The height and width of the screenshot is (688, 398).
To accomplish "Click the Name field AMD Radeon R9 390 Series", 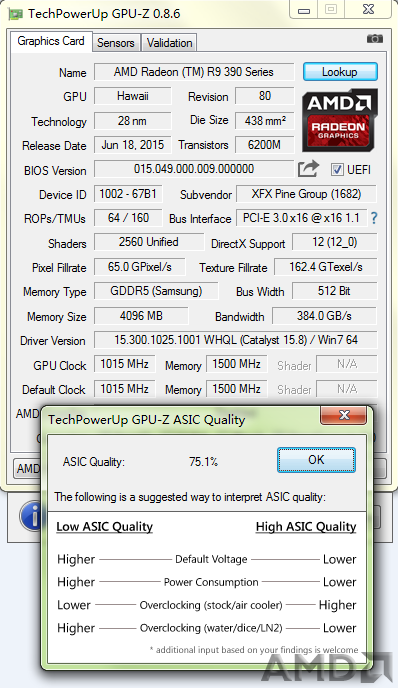I will coord(194,72).
